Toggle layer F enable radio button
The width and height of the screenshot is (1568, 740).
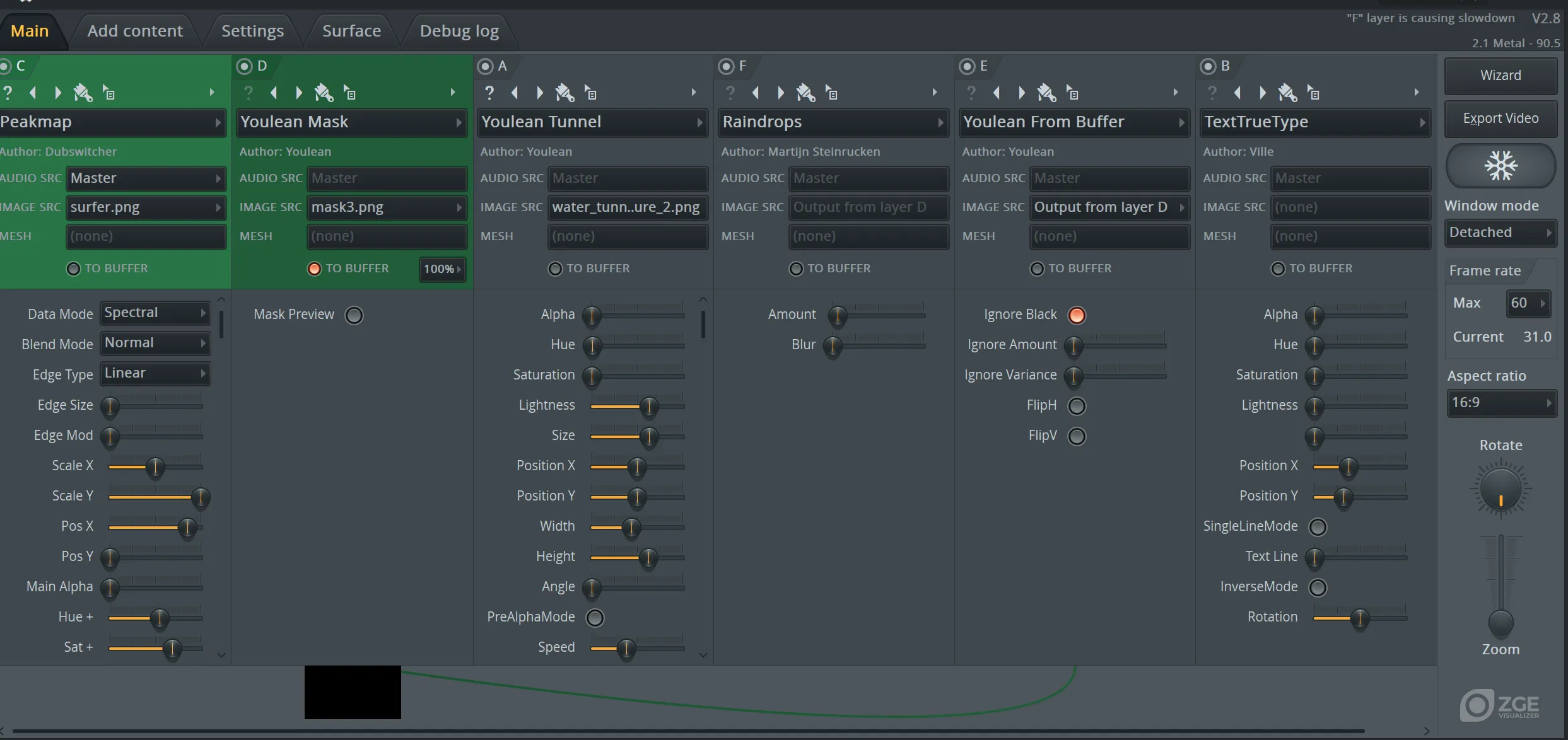(x=726, y=66)
